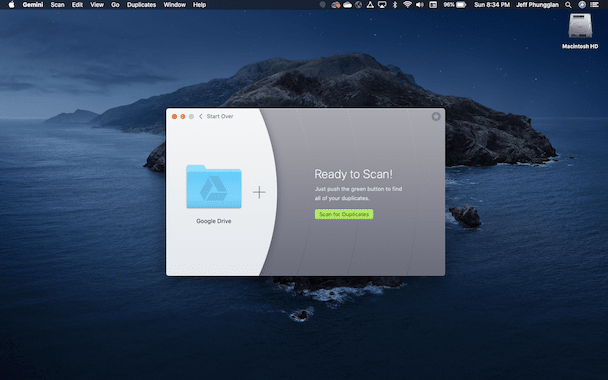
Task: Open the Bluetooth menu bar icon
Action: [395, 5]
